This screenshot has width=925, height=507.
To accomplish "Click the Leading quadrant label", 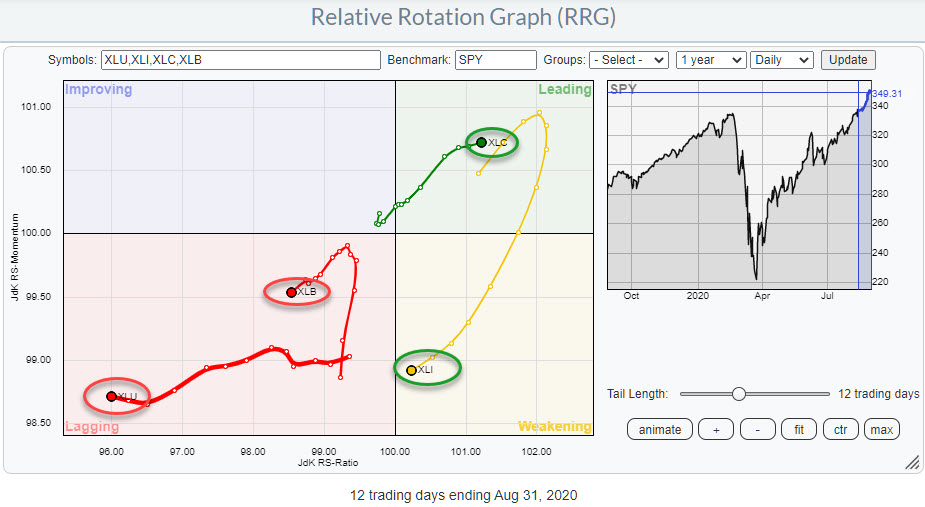I will [565, 89].
